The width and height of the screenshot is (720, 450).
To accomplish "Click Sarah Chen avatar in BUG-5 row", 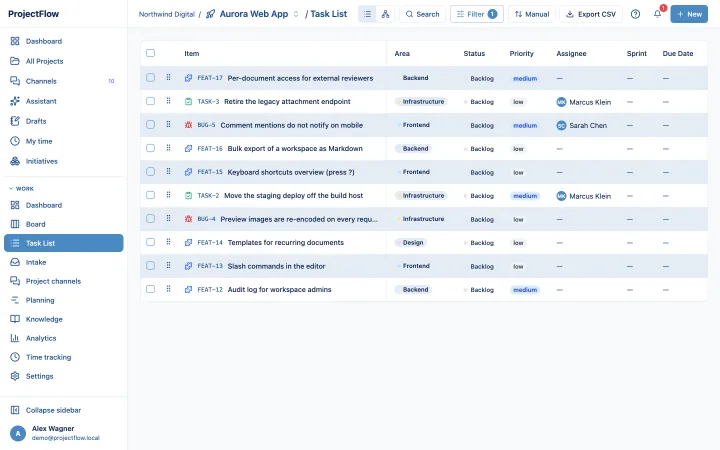I will tap(561, 125).
